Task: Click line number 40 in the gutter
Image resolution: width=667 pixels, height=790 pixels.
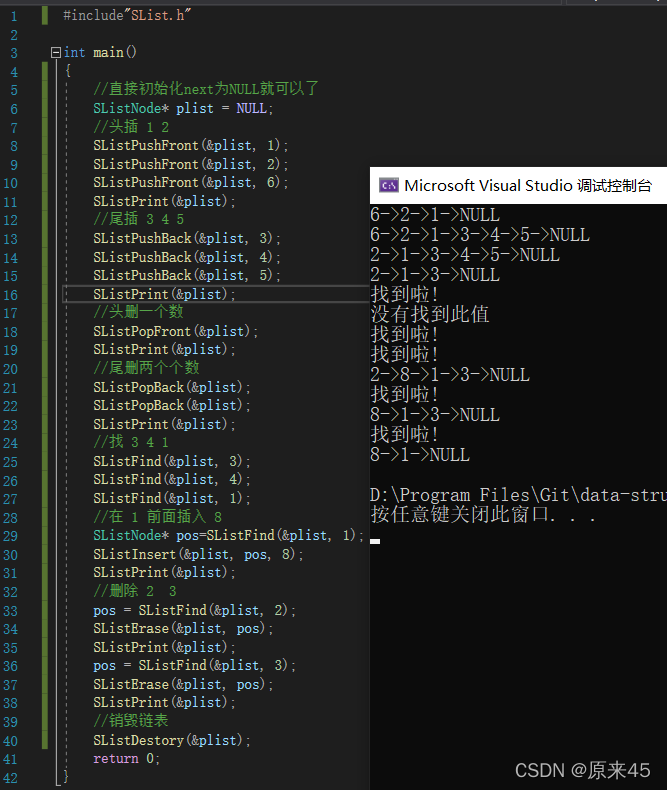Action: (11, 741)
